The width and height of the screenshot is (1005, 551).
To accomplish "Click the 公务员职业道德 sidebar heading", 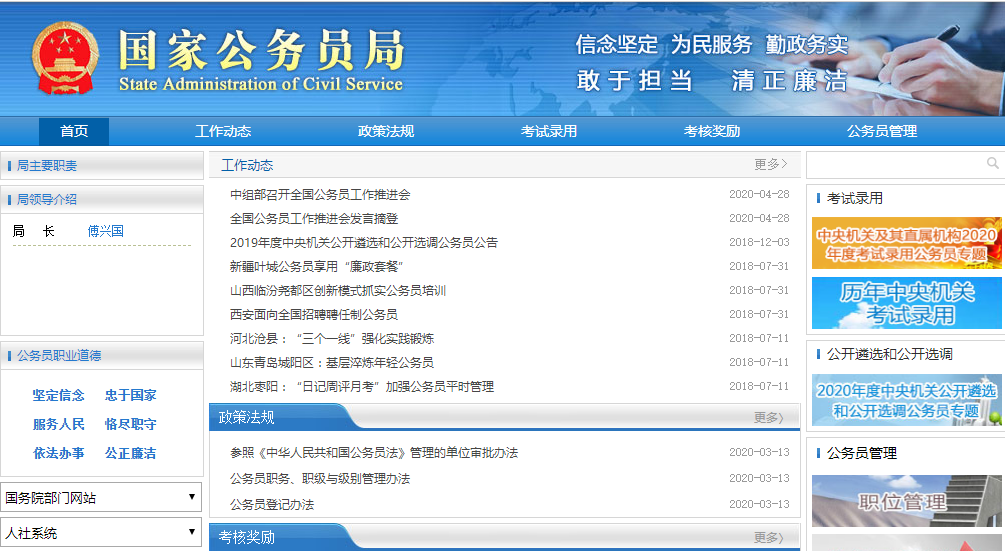I will [x=59, y=356].
